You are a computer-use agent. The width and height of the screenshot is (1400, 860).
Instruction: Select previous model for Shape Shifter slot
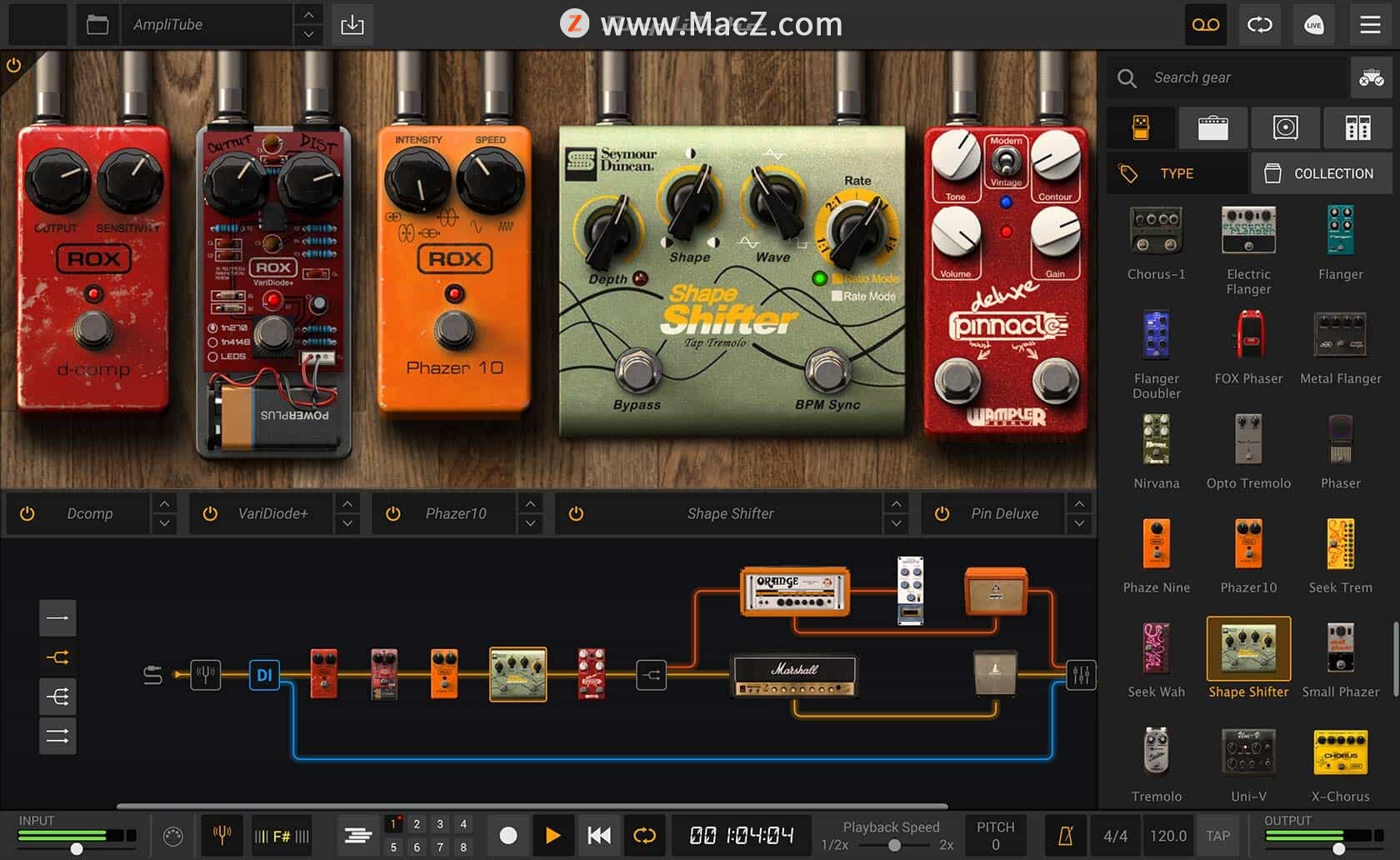[896, 503]
